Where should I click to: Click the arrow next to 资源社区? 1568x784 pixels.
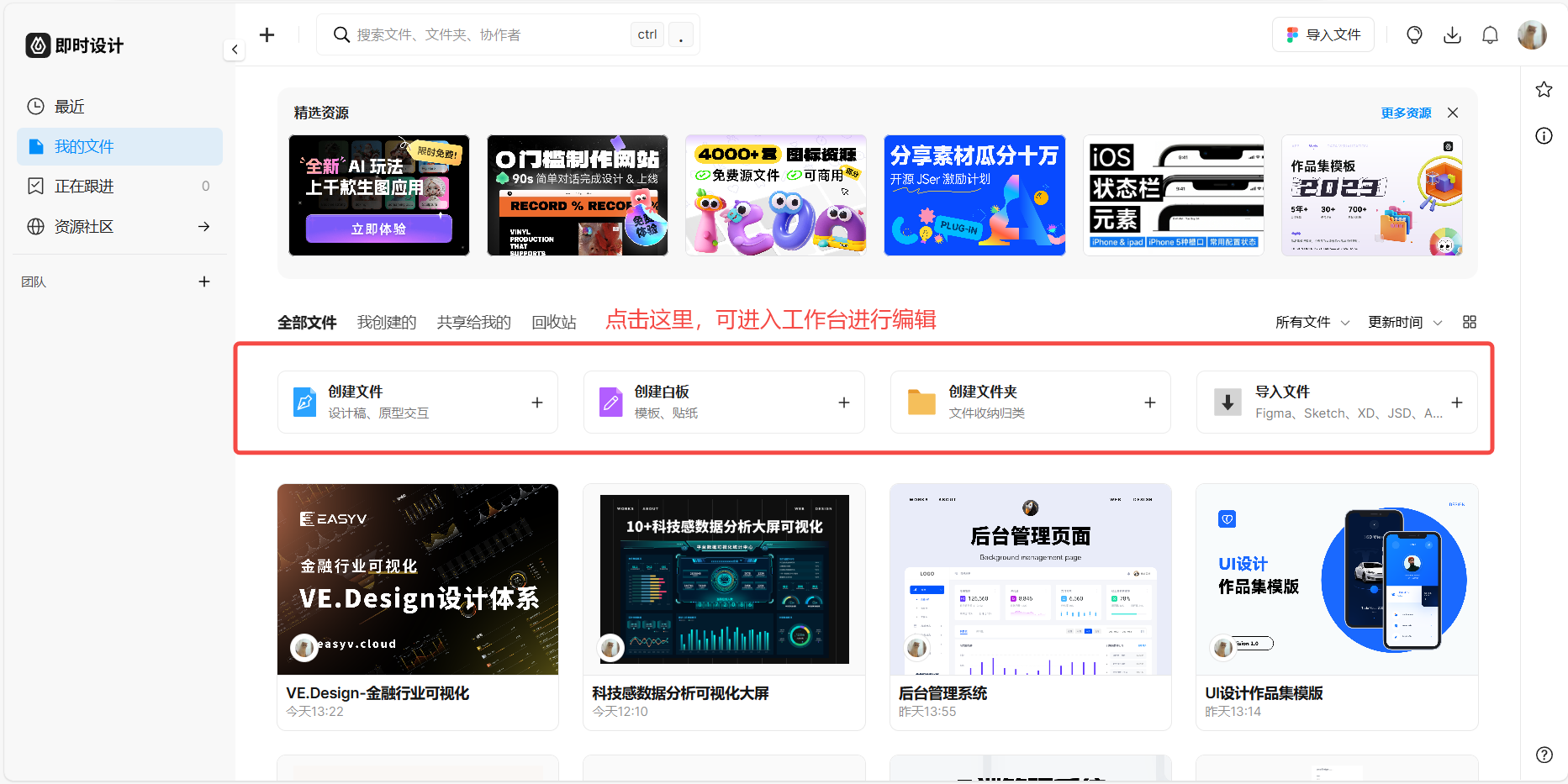[203, 226]
